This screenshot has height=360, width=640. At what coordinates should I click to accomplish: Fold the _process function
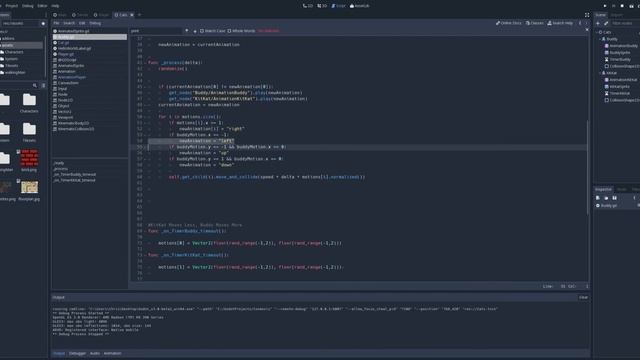coord(145,63)
